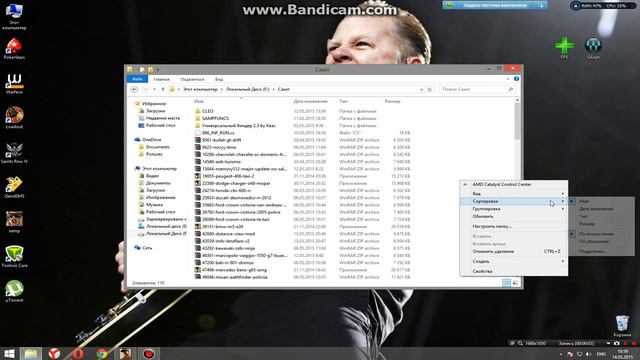Click the Windows Start button
640x360 pixels.
[9, 353]
